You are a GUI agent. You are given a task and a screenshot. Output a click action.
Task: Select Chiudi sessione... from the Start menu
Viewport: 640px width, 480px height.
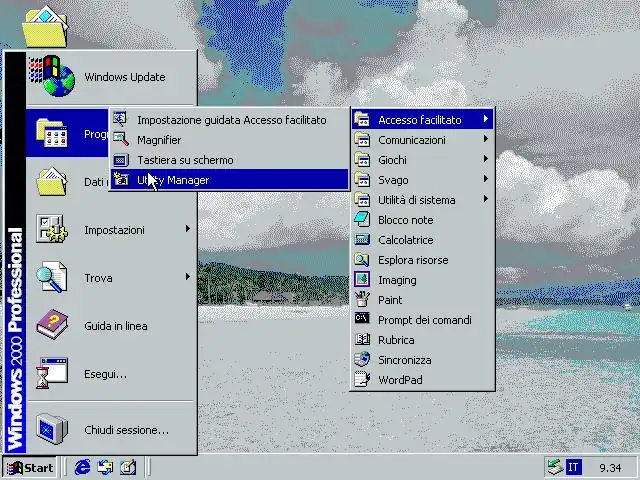[x=111, y=430]
